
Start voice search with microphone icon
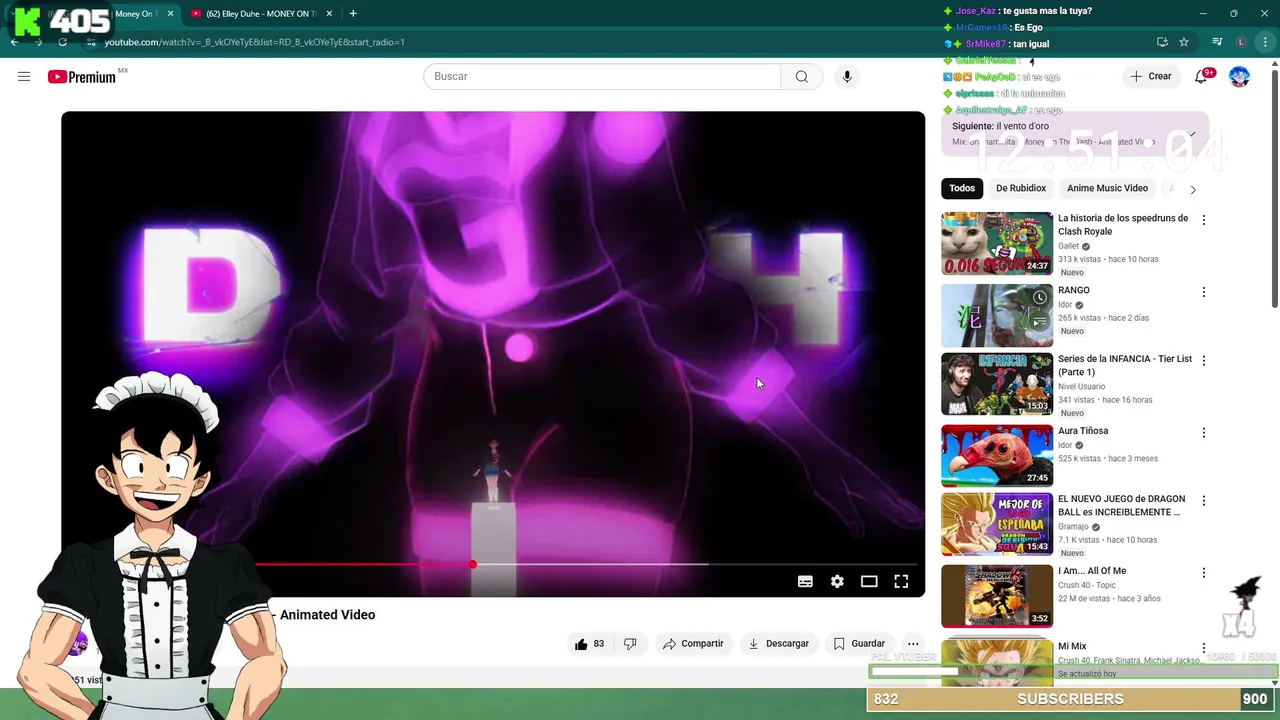coord(847,77)
